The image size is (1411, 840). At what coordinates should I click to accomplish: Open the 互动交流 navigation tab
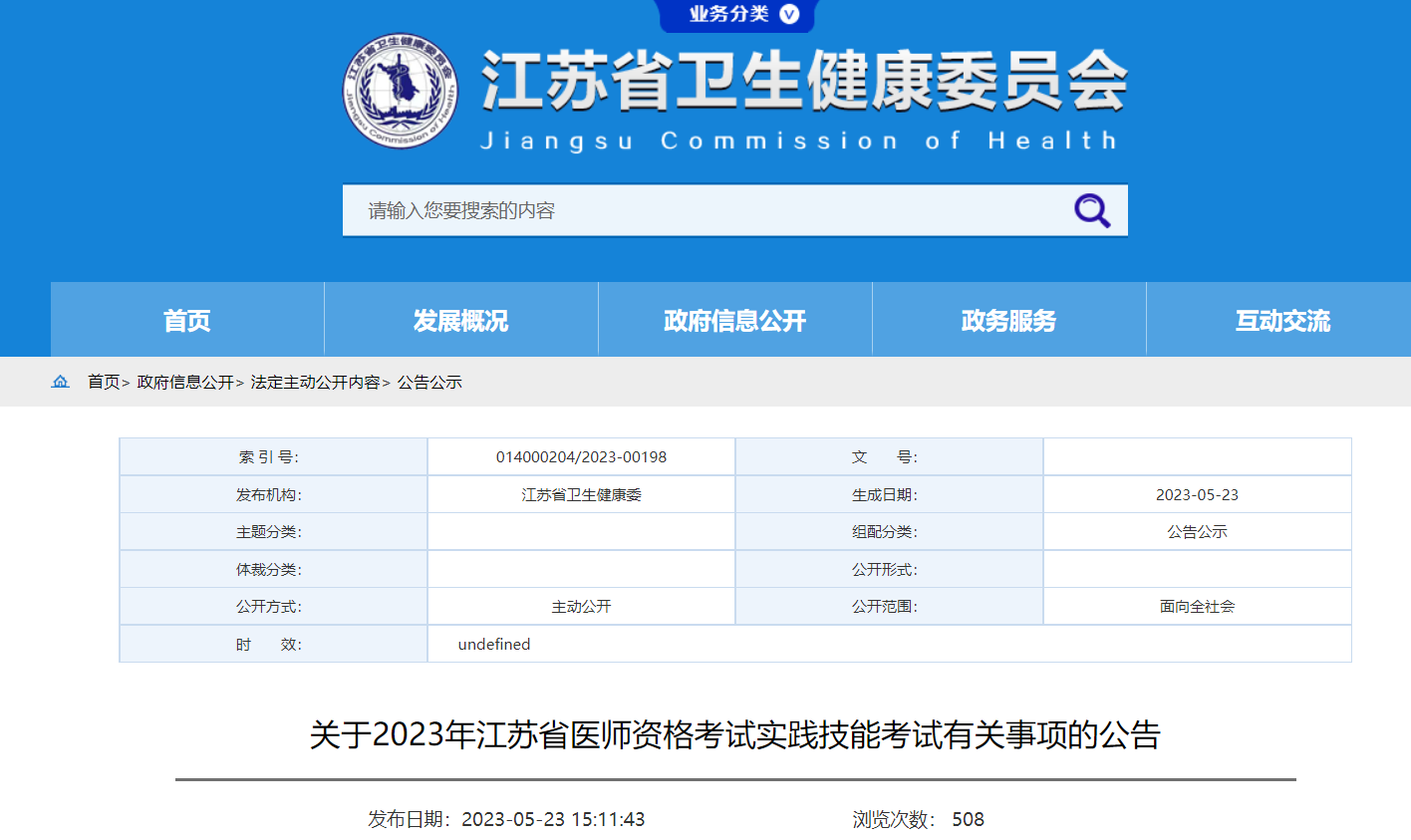point(1282,321)
